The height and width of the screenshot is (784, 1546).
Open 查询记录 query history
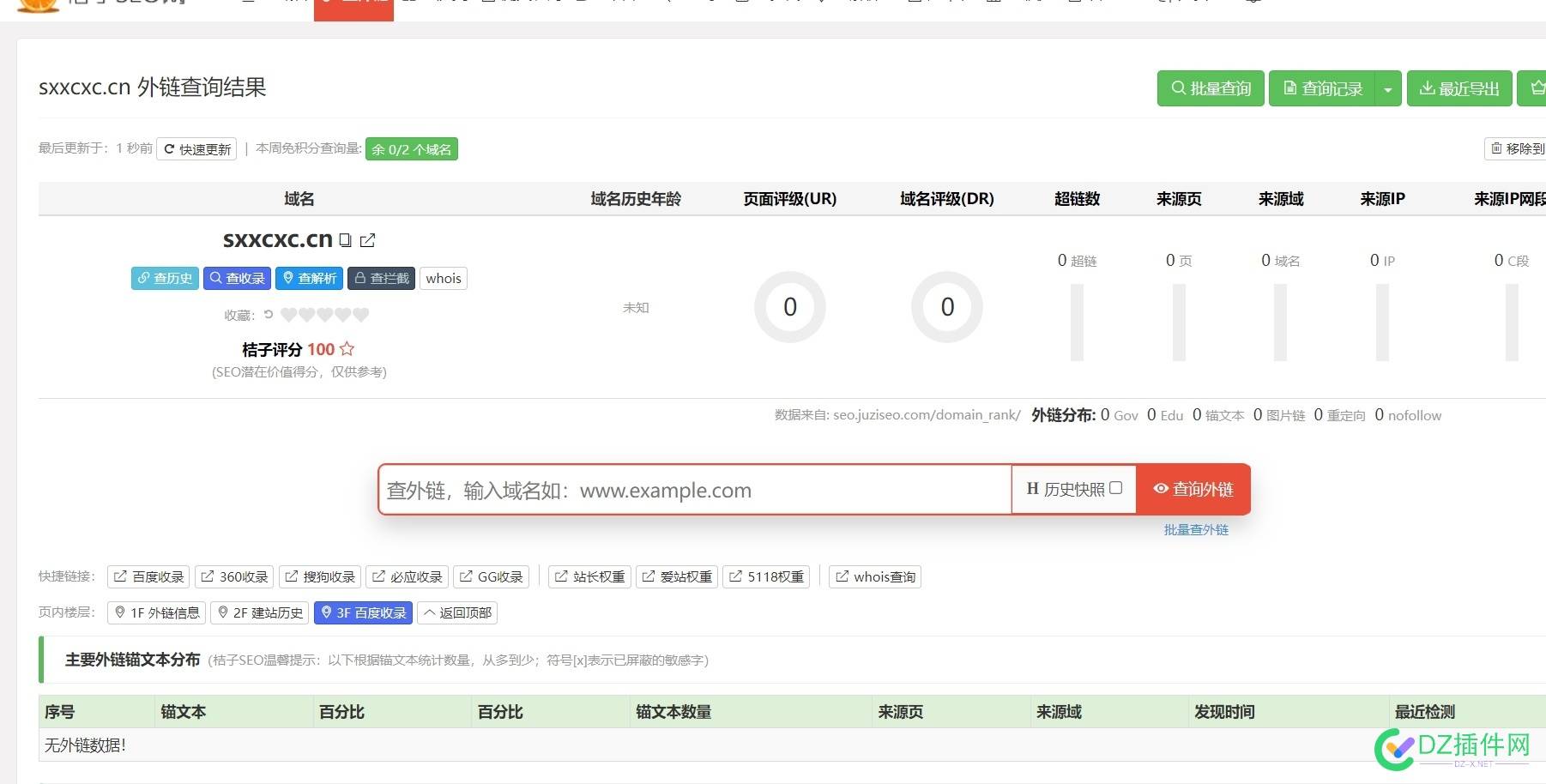[1322, 88]
